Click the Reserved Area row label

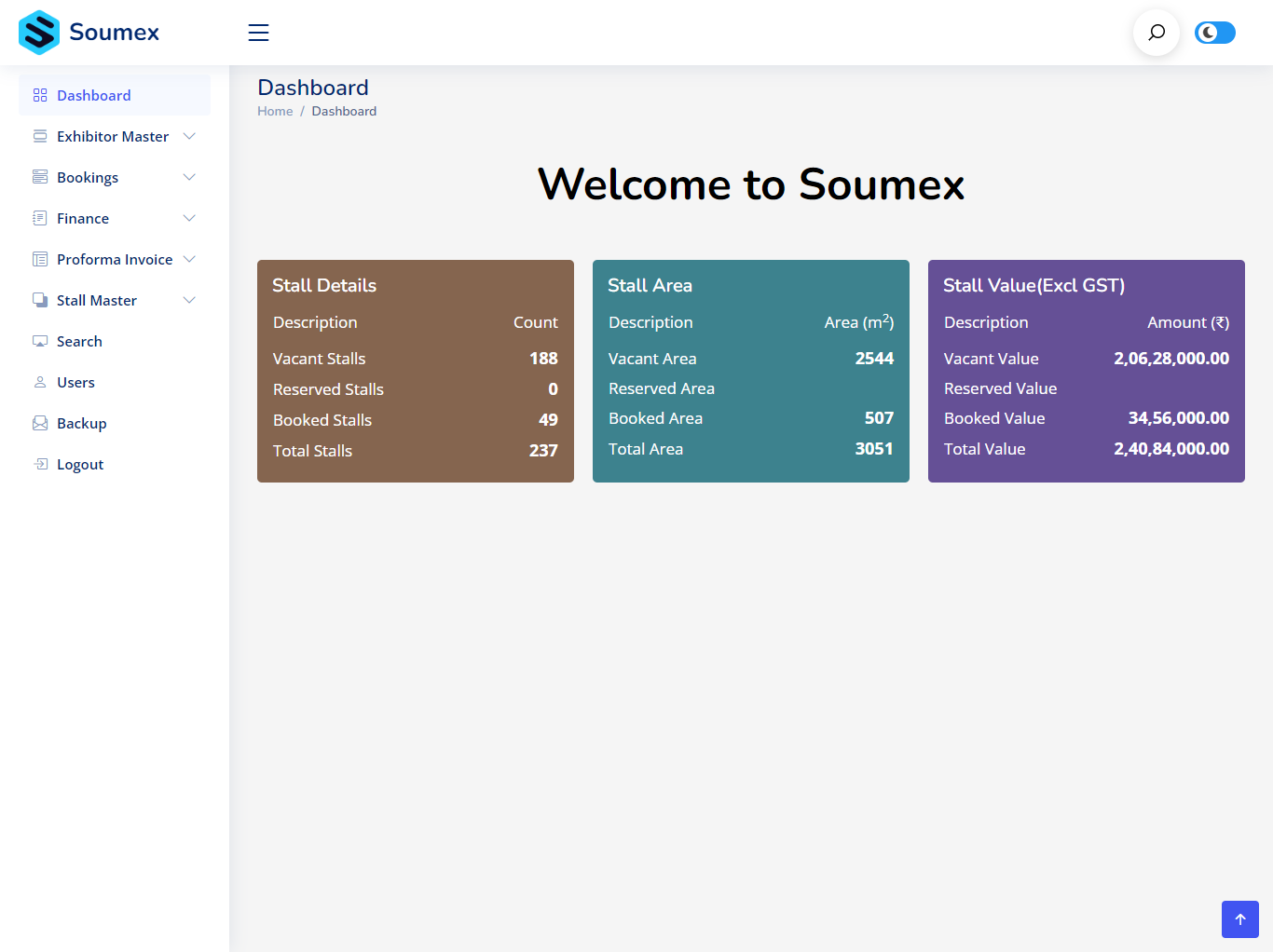point(662,388)
